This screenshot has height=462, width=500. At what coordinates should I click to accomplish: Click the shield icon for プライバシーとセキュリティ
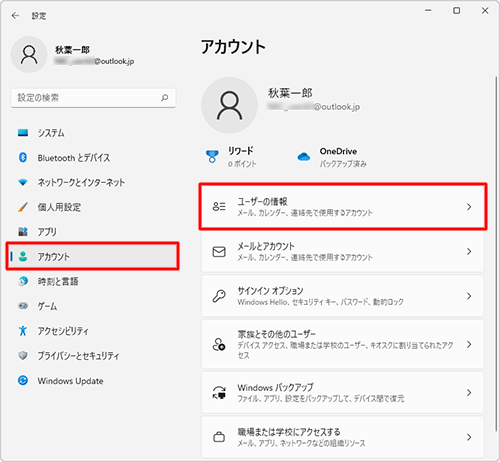[23, 355]
